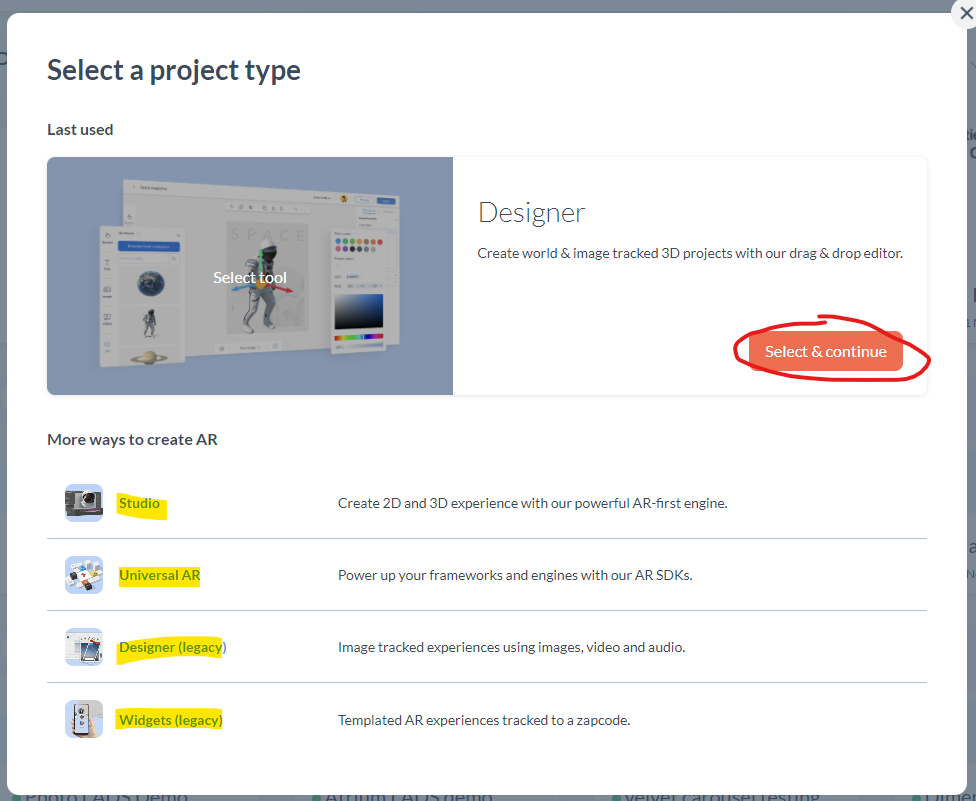Click the Designer (legacy) icon

84,647
